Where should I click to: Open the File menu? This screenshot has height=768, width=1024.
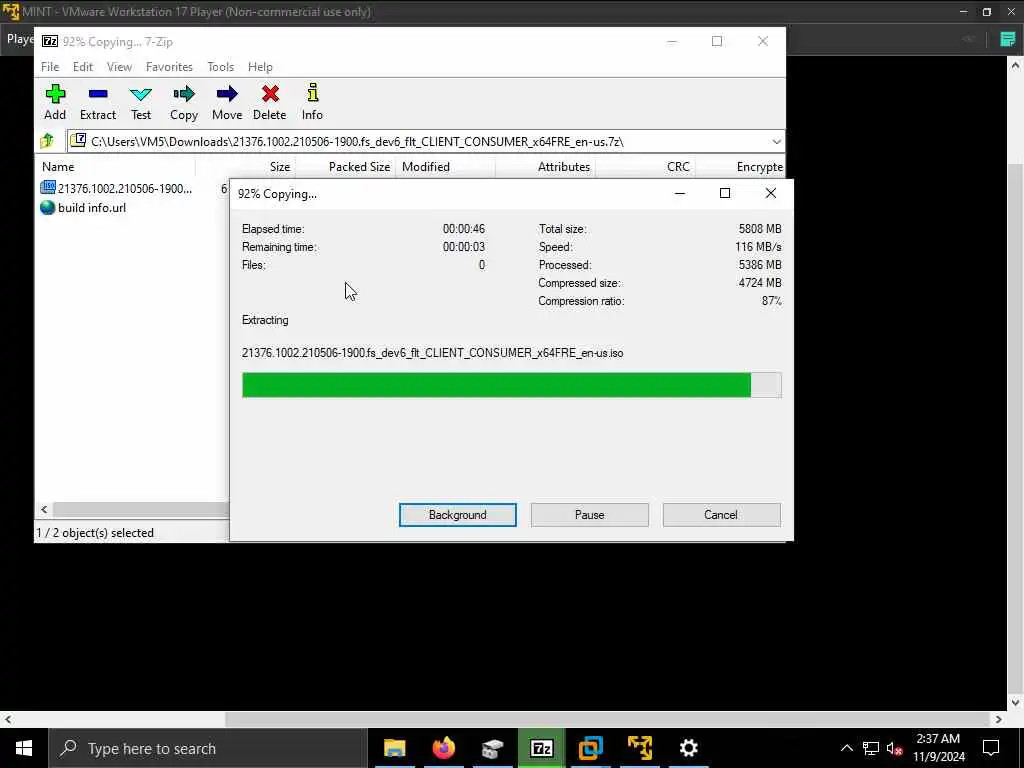(50, 67)
